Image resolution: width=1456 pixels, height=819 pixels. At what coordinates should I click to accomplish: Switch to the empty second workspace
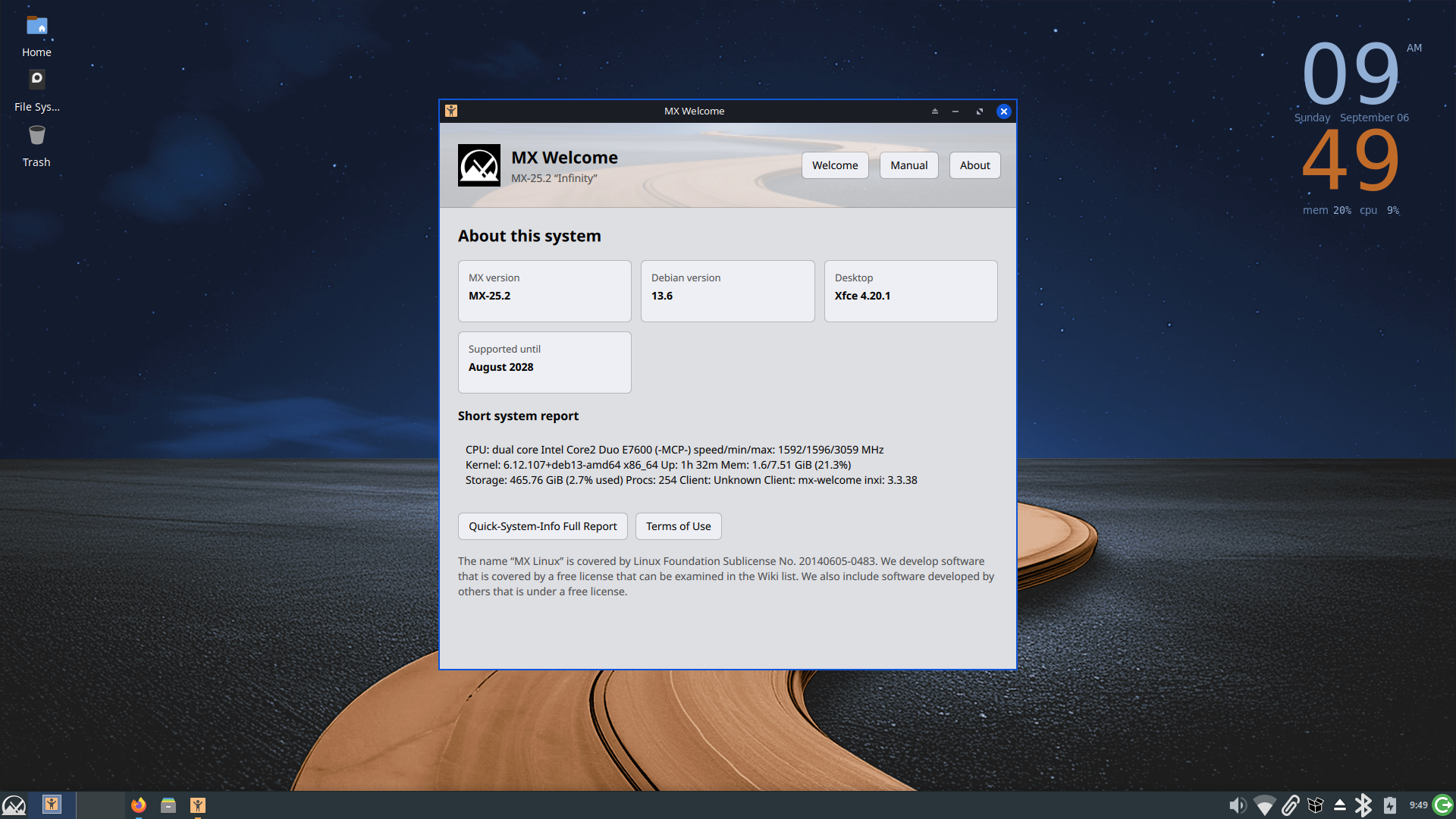(x=100, y=805)
